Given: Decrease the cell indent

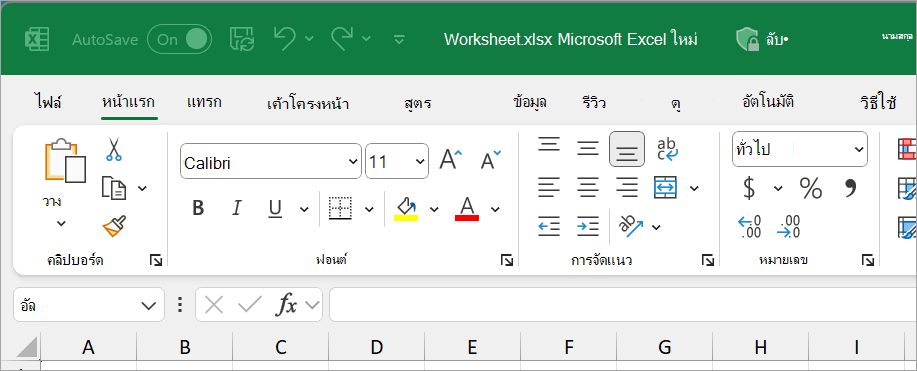Looking at the screenshot, I should click(x=549, y=226).
